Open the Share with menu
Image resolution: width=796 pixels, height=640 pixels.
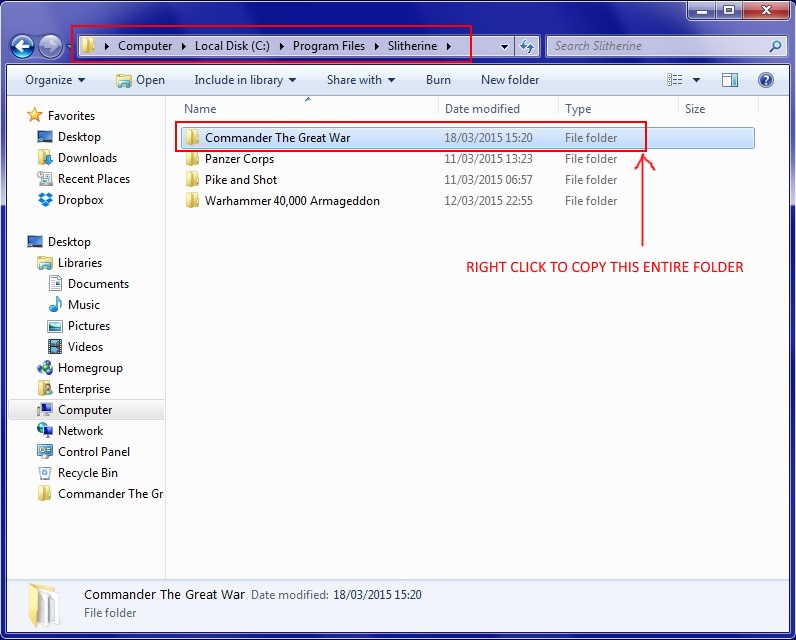pyautogui.click(x=360, y=80)
